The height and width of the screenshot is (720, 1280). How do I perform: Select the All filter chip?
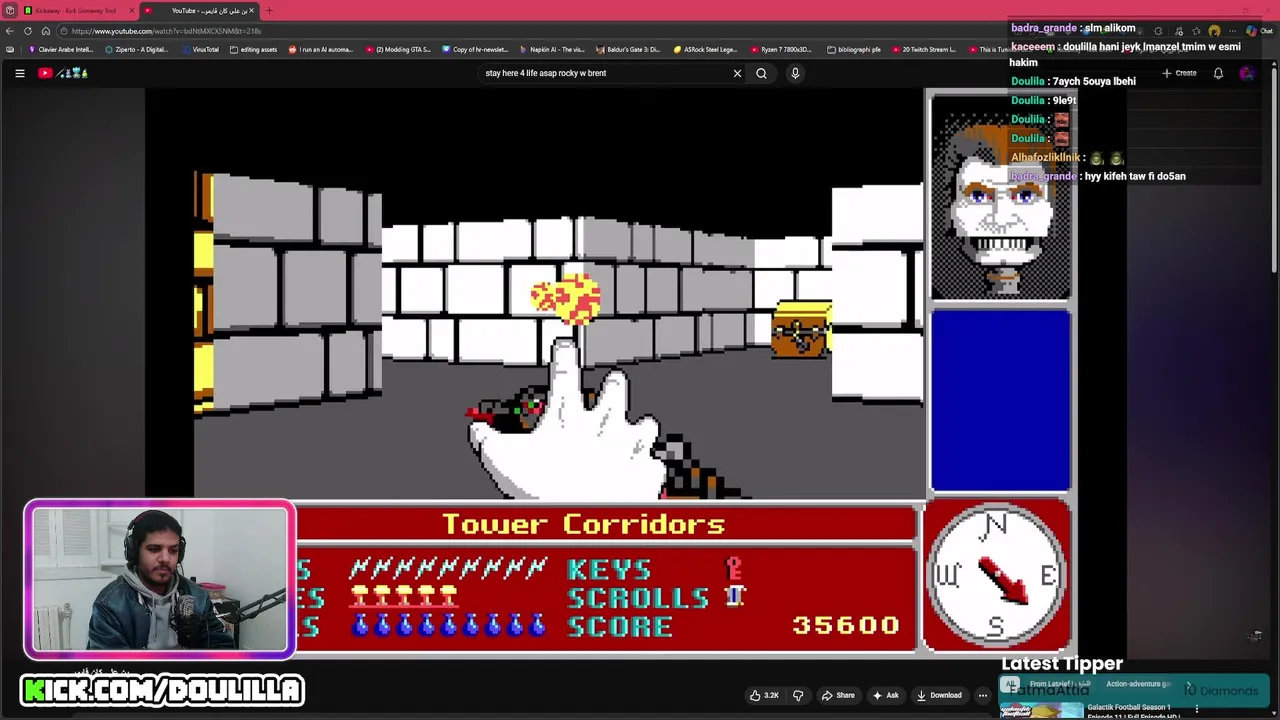click(1012, 685)
